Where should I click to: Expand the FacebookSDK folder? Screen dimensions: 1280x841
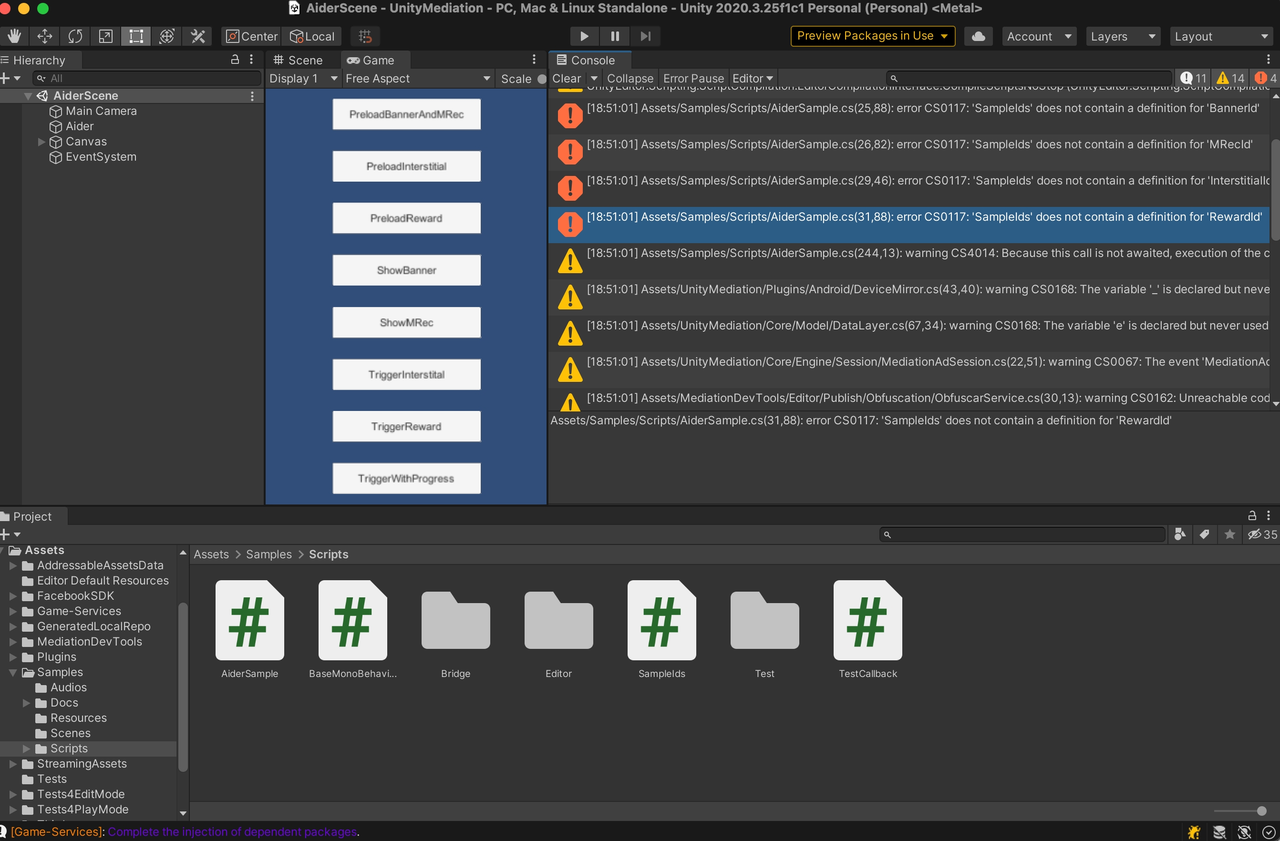[x=13, y=596]
